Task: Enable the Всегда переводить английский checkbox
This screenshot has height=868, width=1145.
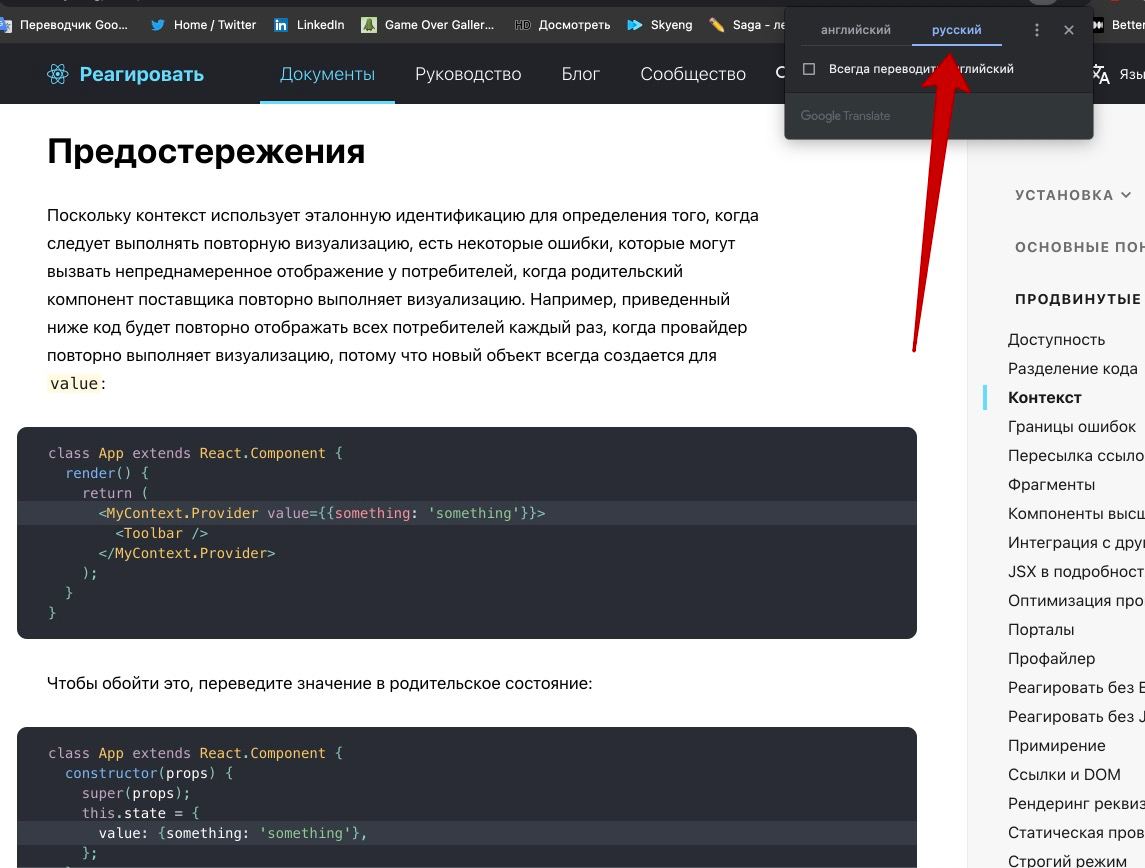Action: [809, 69]
